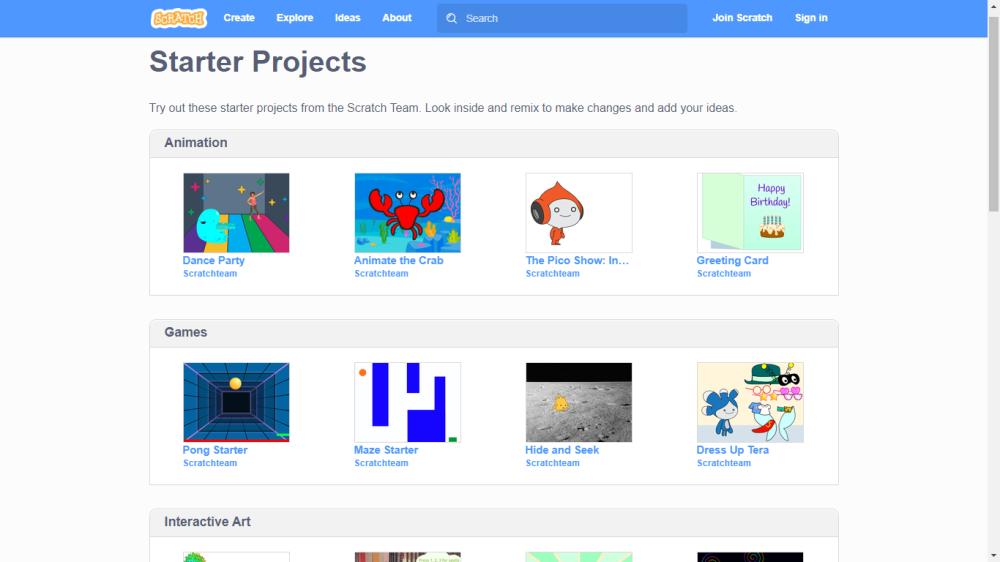The height and width of the screenshot is (562, 1000).
Task: Open the Create menu item
Action: (239, 18)
